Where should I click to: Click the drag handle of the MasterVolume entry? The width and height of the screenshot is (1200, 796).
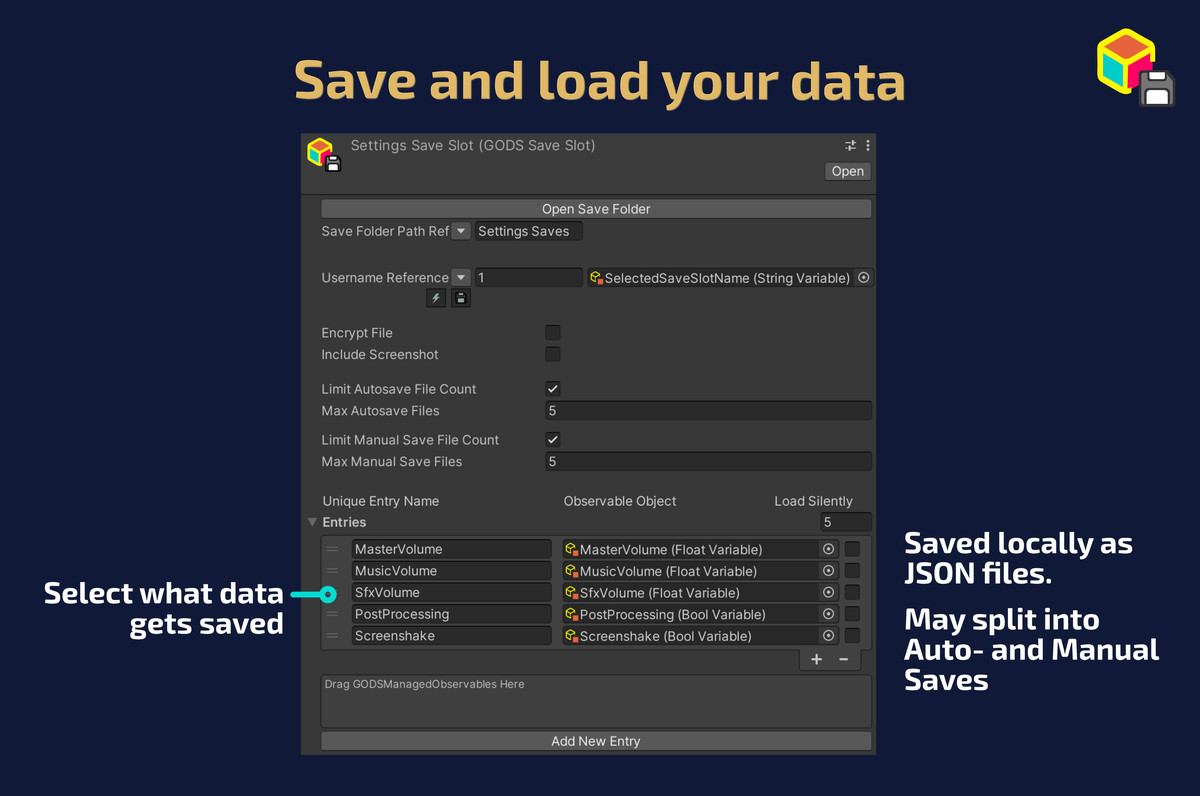332,549
